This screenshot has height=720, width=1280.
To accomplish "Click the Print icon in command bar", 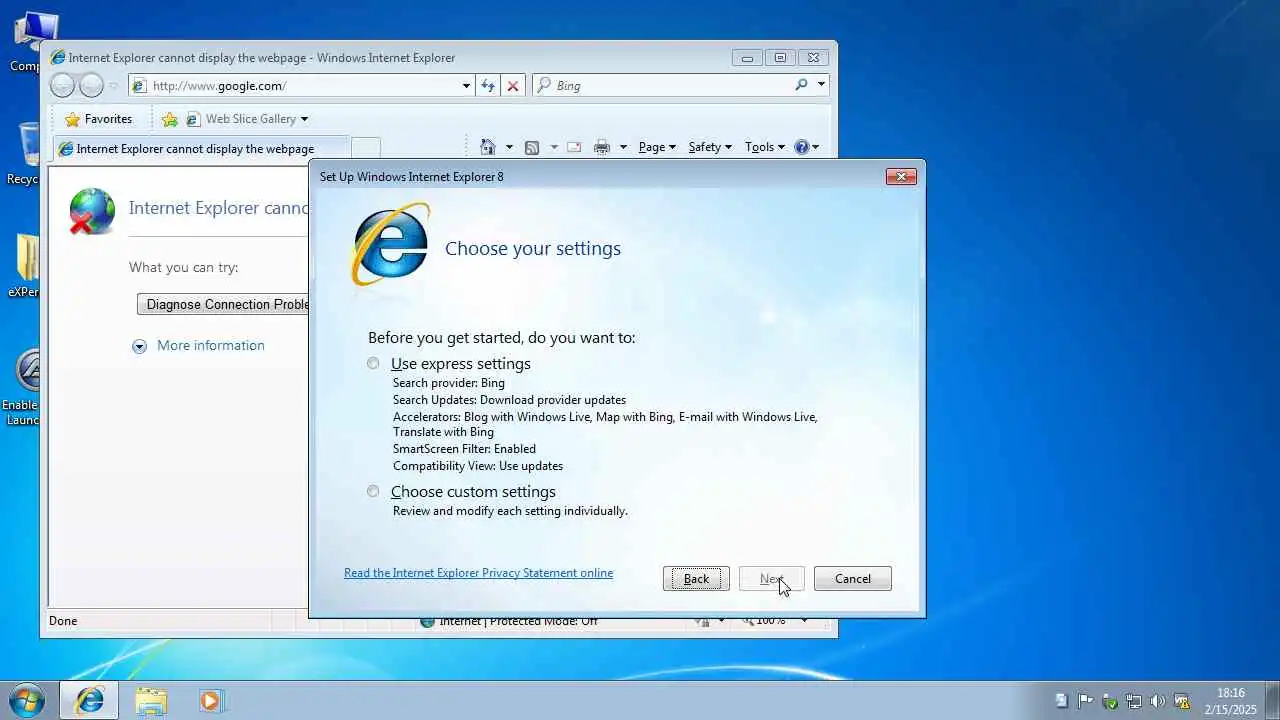I will pyautogui.click(x=602, y=147).
